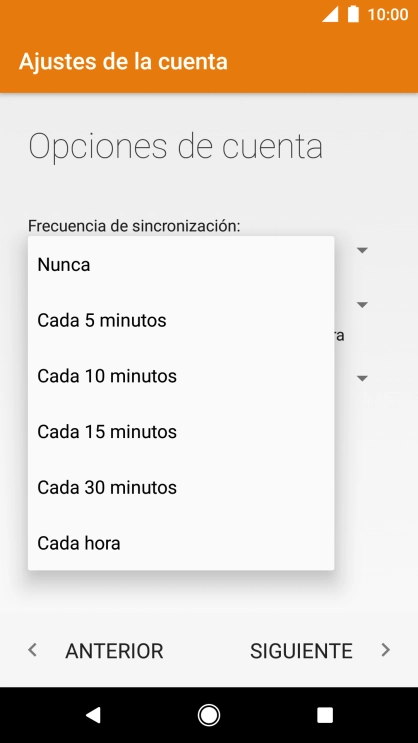The height and width of the screenshot is (743, 418).
Task: Select Cada 5 minutos option
Action: pyautogui.click(x=181, y=320)
